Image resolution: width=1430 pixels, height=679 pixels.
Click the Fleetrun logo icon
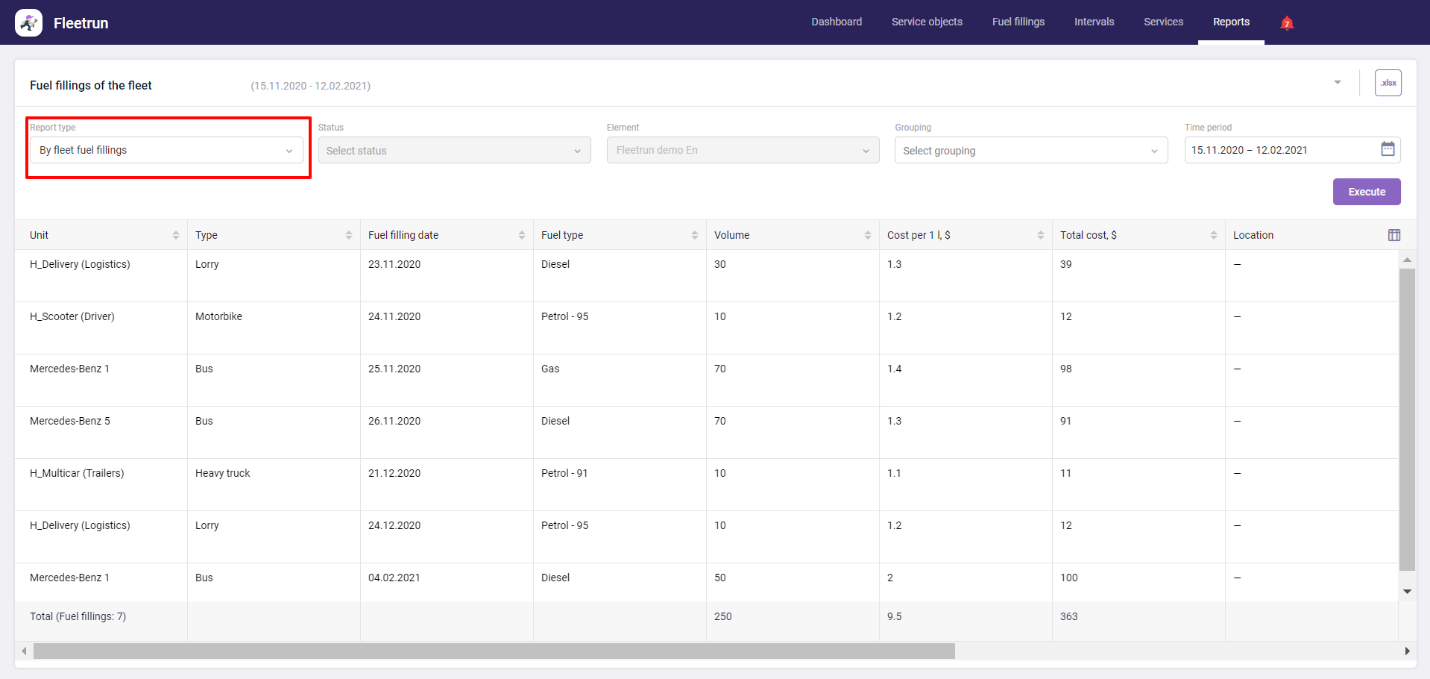tap(29, 22)
